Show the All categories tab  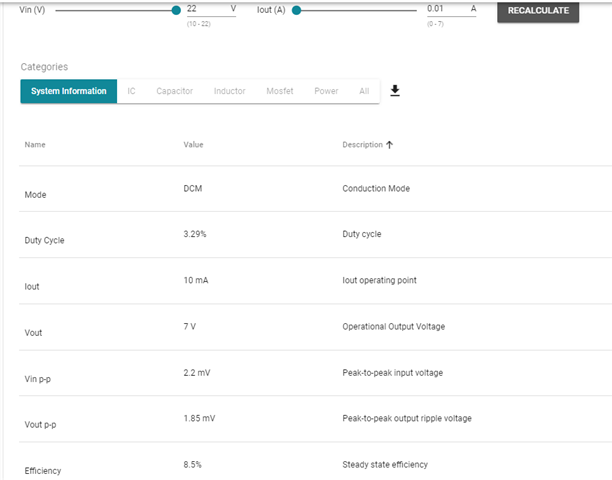[364, 91]
